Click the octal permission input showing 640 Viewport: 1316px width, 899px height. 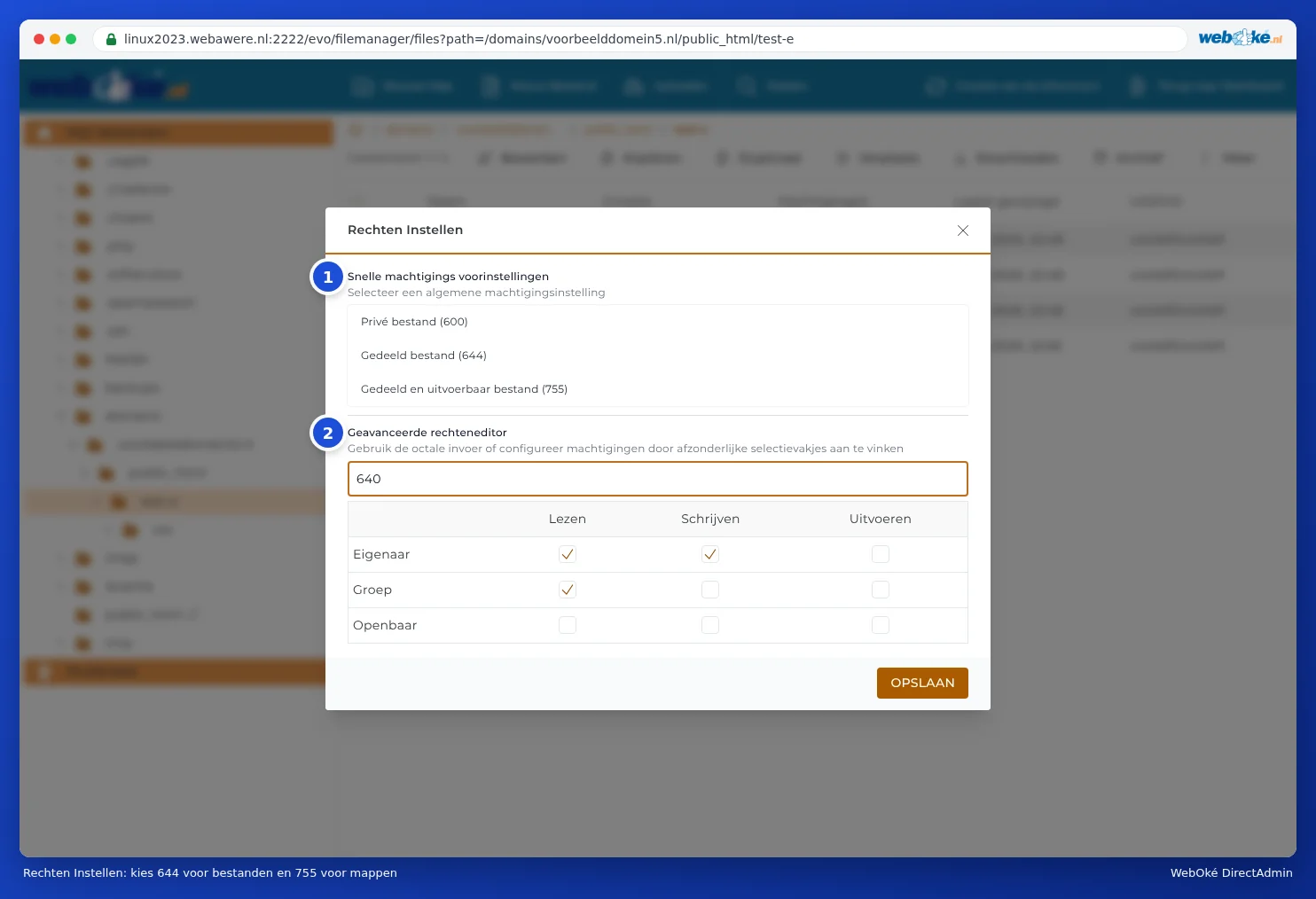[x=657, y=479]
